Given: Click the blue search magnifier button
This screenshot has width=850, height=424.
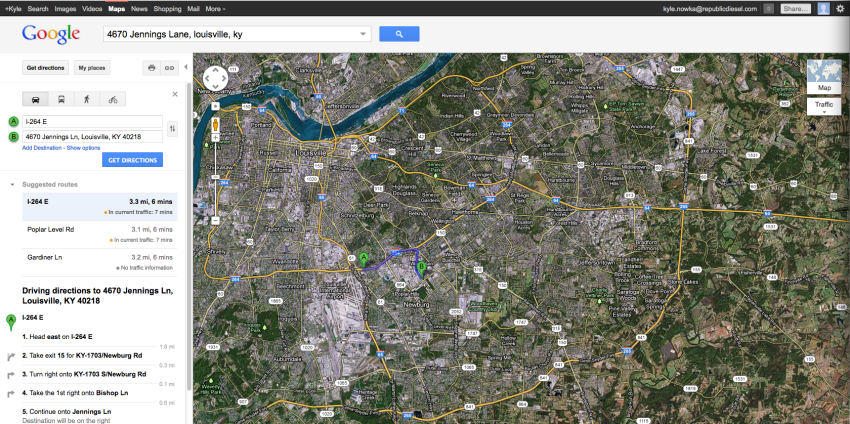Looking at the screenshot, I should click(399, 34).
